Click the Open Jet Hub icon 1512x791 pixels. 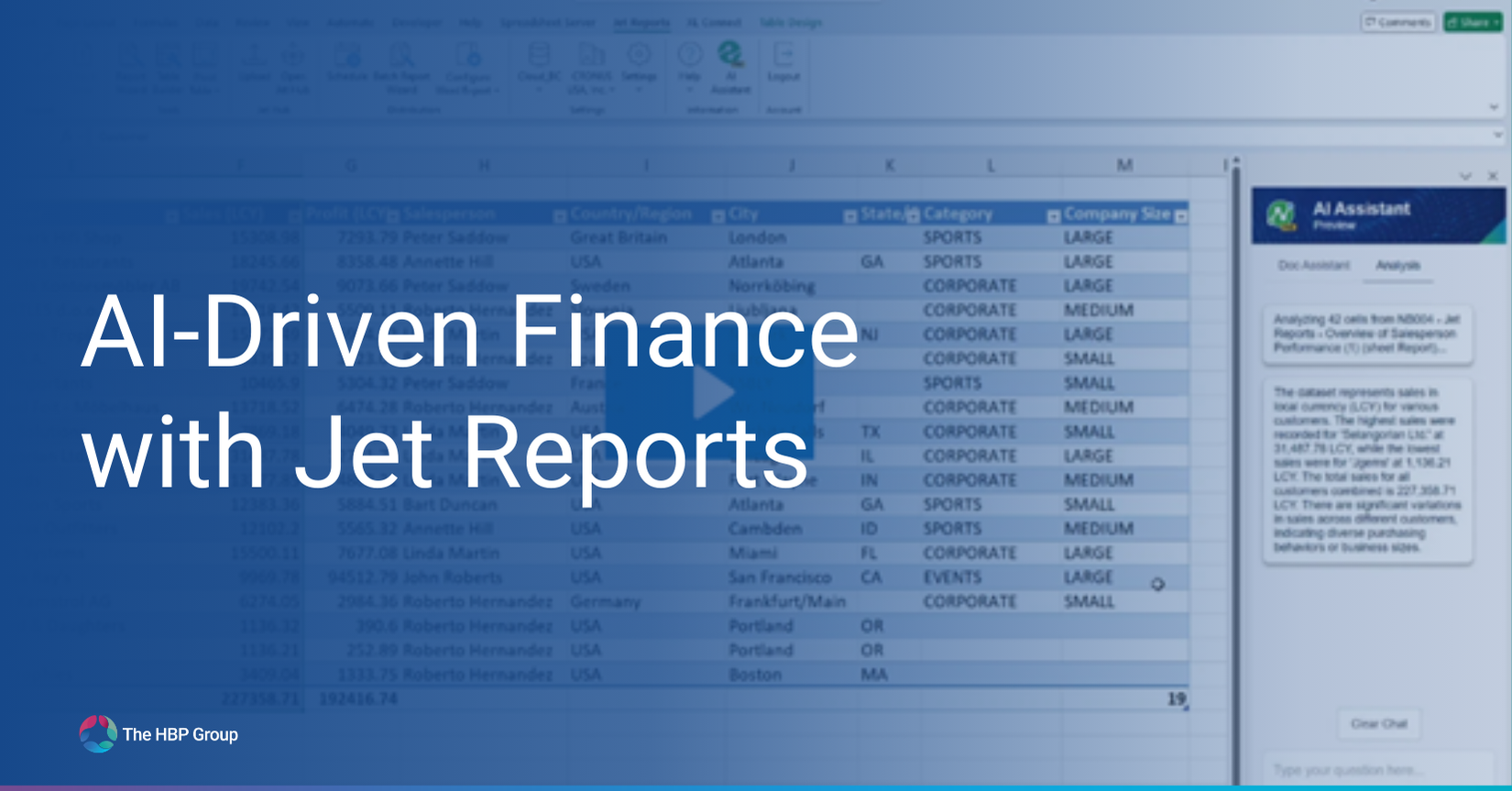pyautogui.click(x=293, y=68)
